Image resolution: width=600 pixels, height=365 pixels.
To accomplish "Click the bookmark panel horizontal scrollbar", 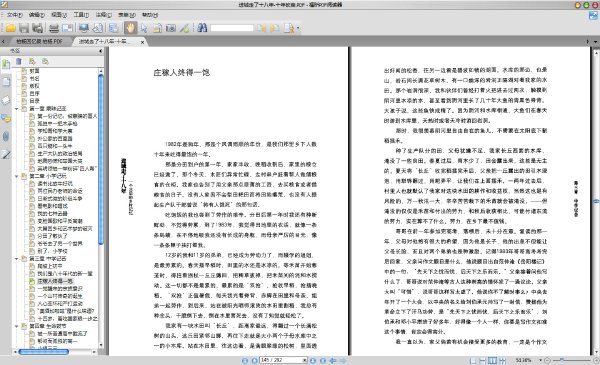I will pos(44,352).
